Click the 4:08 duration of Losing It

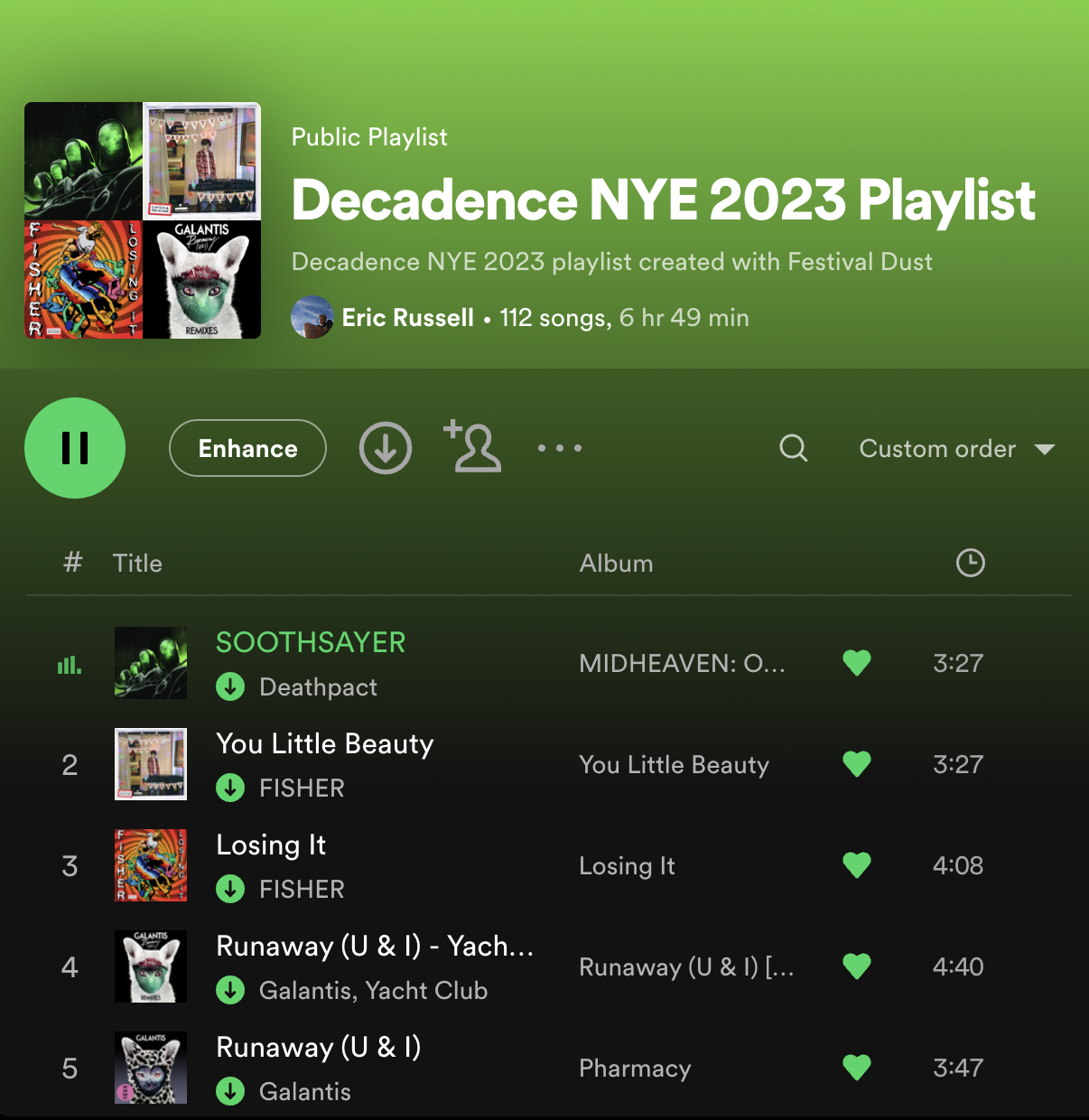click(x=958, y=865)
